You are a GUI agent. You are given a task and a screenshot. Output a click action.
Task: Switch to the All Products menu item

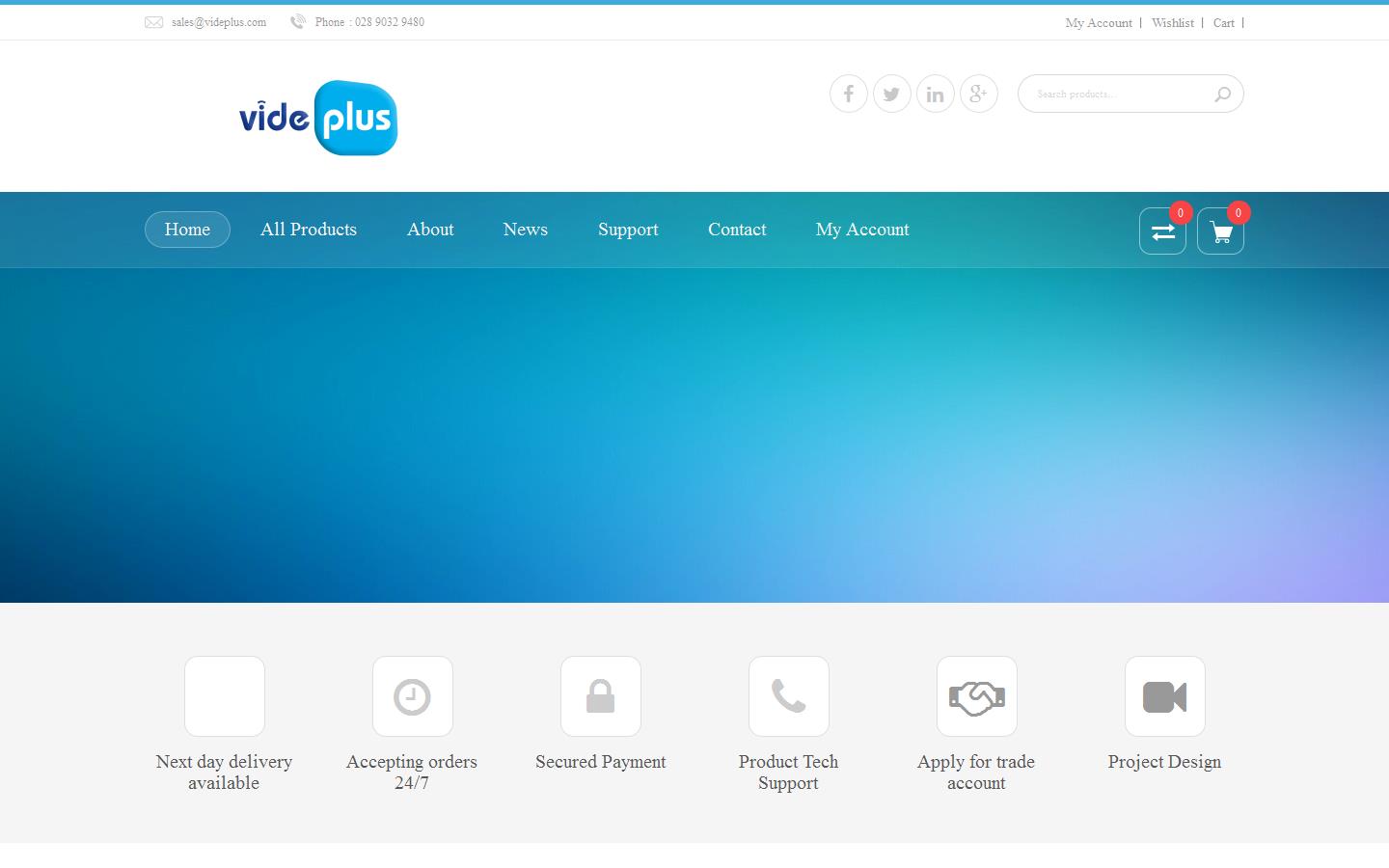pyautogui.click(x=308, y=230)
